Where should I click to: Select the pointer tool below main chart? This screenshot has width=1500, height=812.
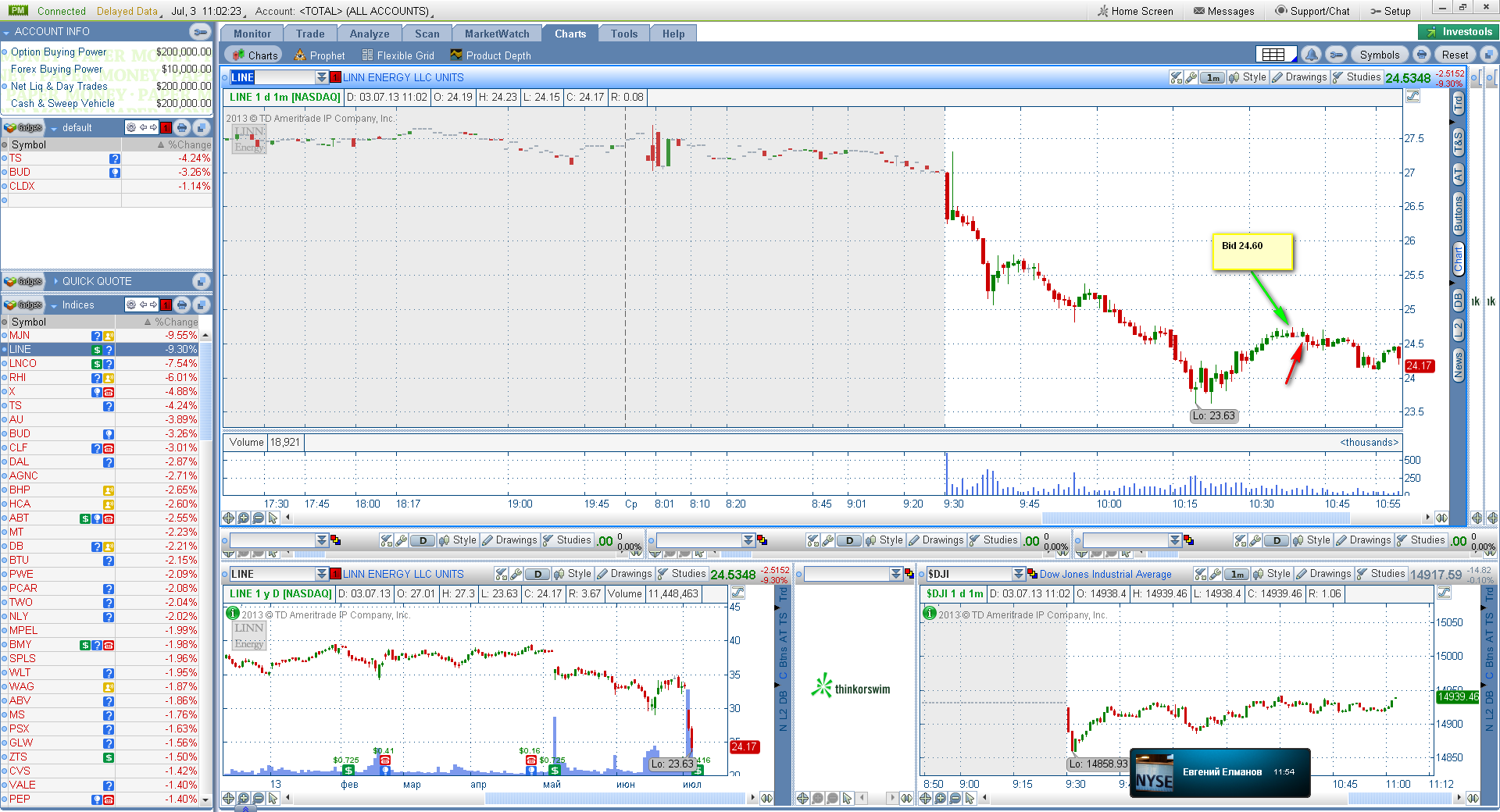pos(273,518)
